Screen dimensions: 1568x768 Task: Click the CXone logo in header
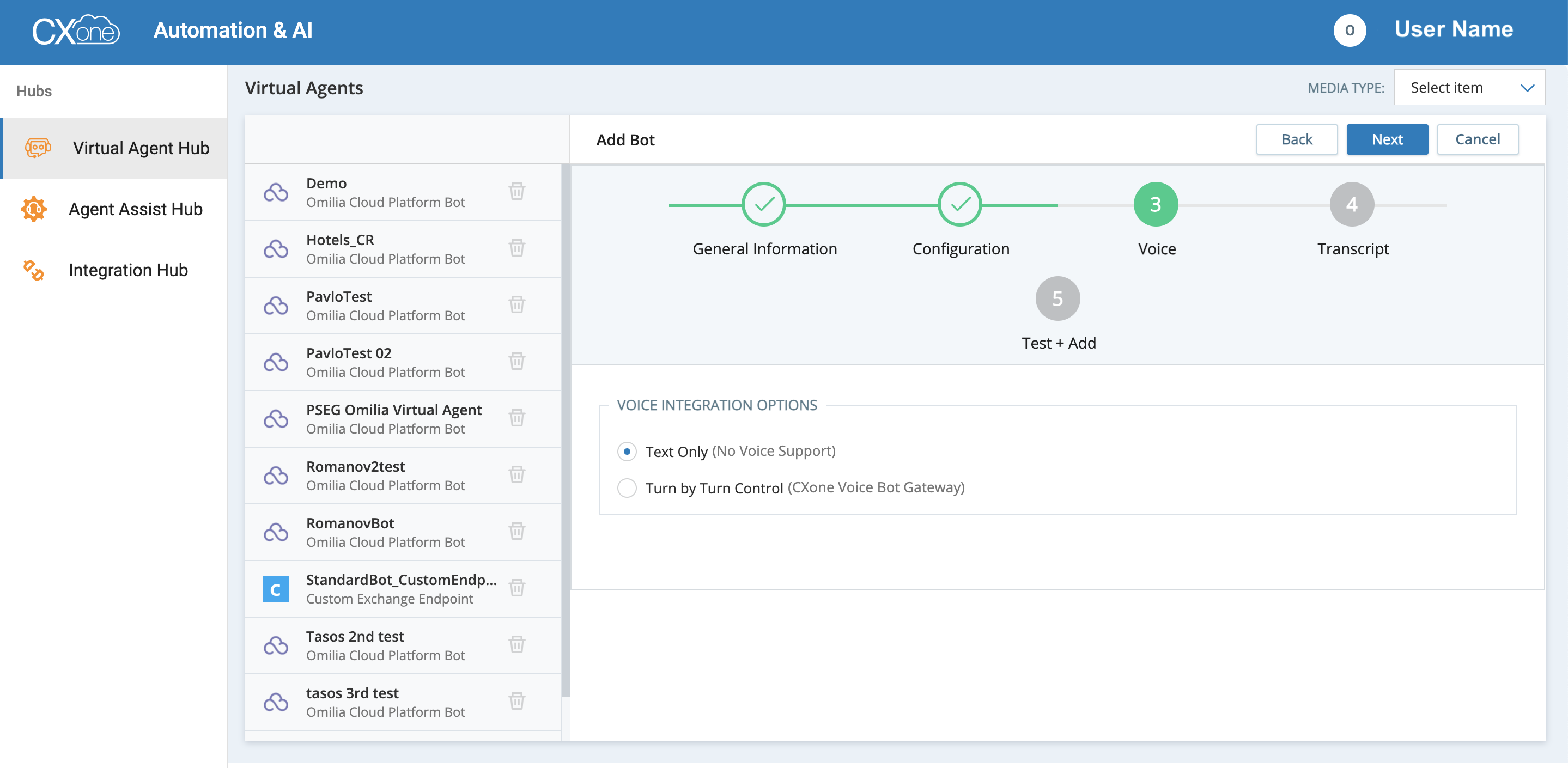click(x=76, y=30)
